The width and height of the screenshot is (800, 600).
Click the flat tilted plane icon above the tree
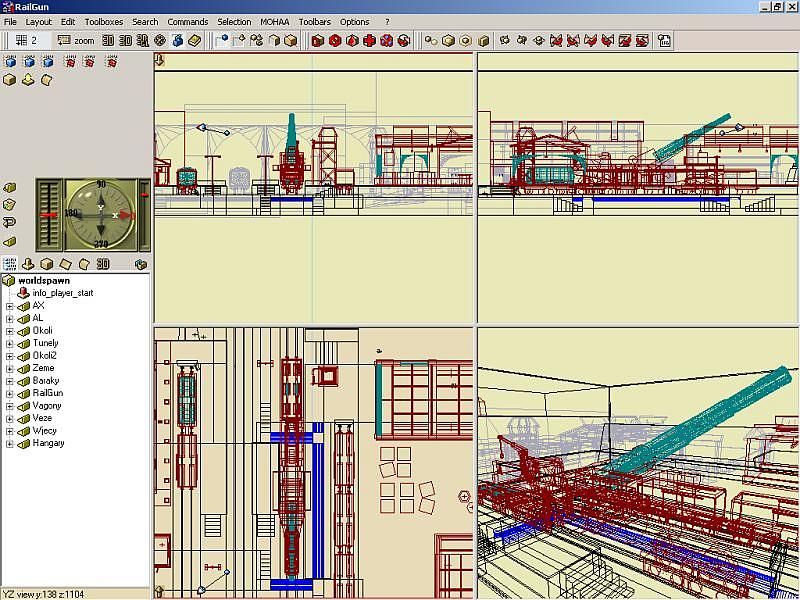(65, 264)
